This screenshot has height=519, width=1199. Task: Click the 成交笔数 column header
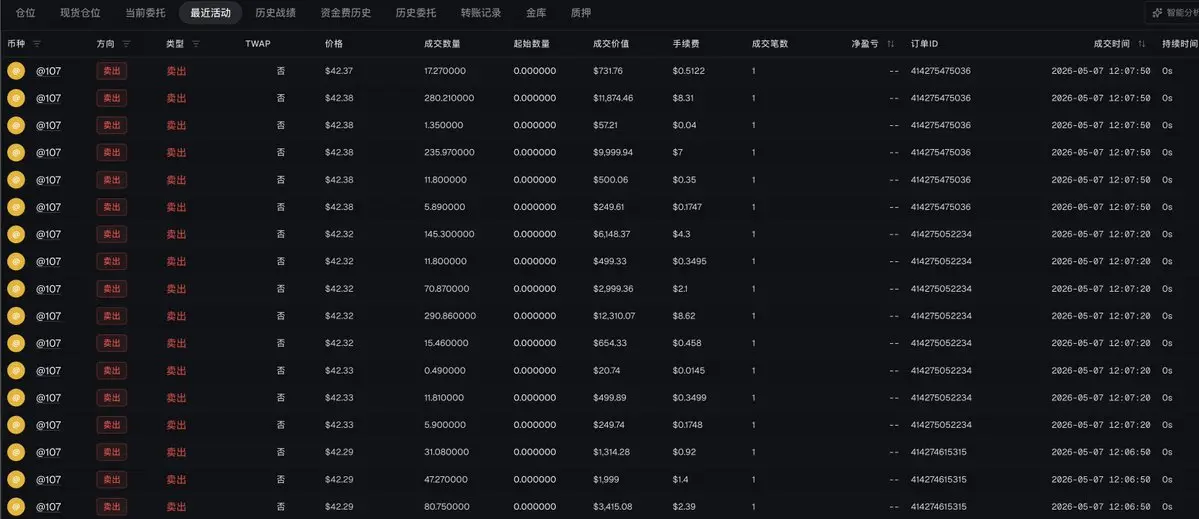[770, 44]
